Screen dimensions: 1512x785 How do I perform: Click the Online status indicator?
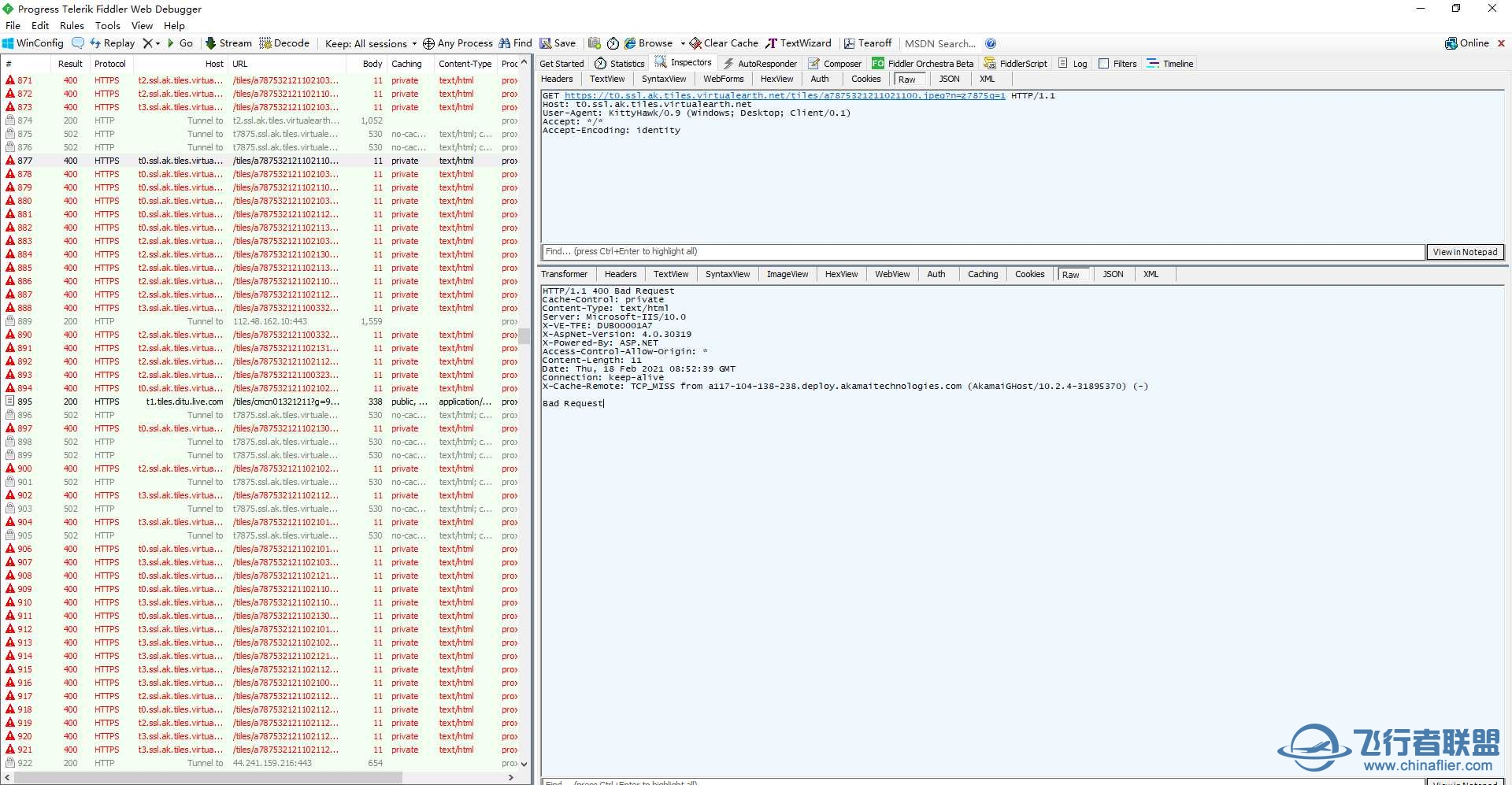[1467, 43]
